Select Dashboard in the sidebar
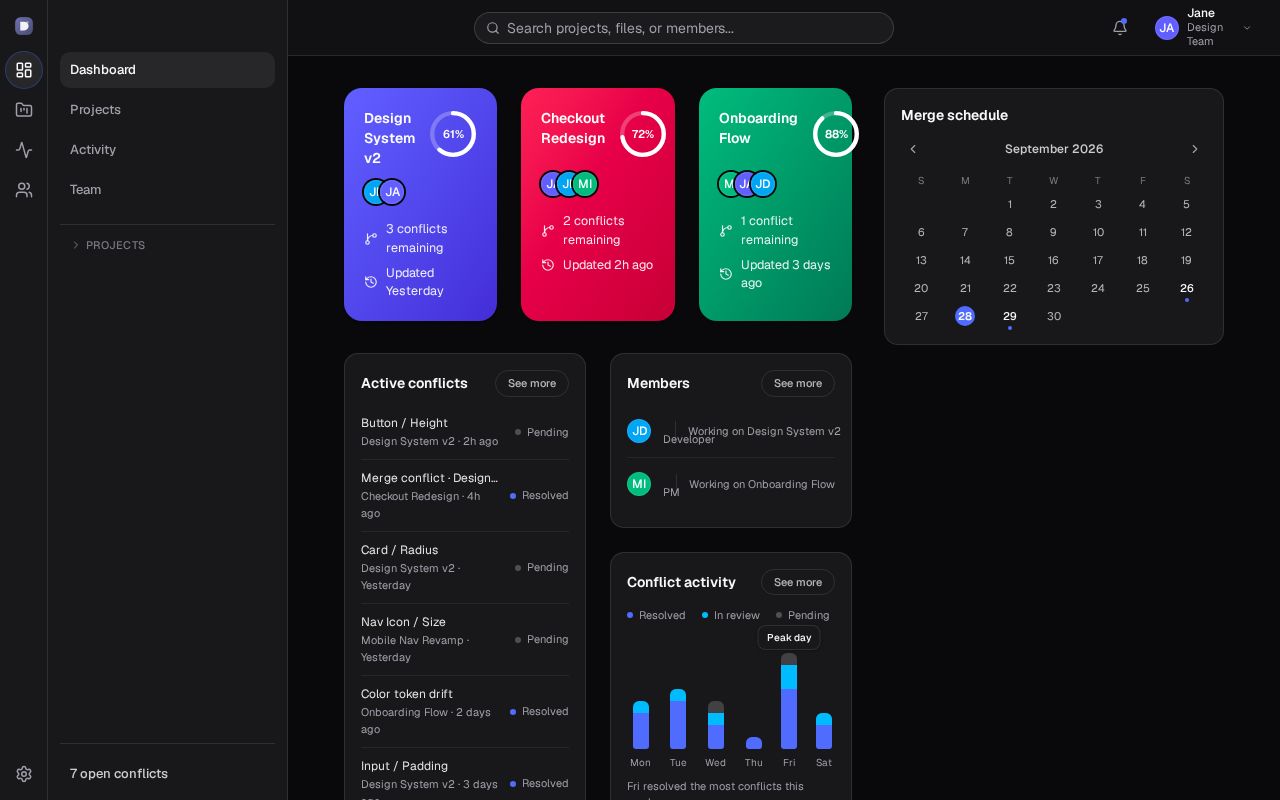Image resolution: width=1280 pixels, height=800 pixels. point(167,70)
